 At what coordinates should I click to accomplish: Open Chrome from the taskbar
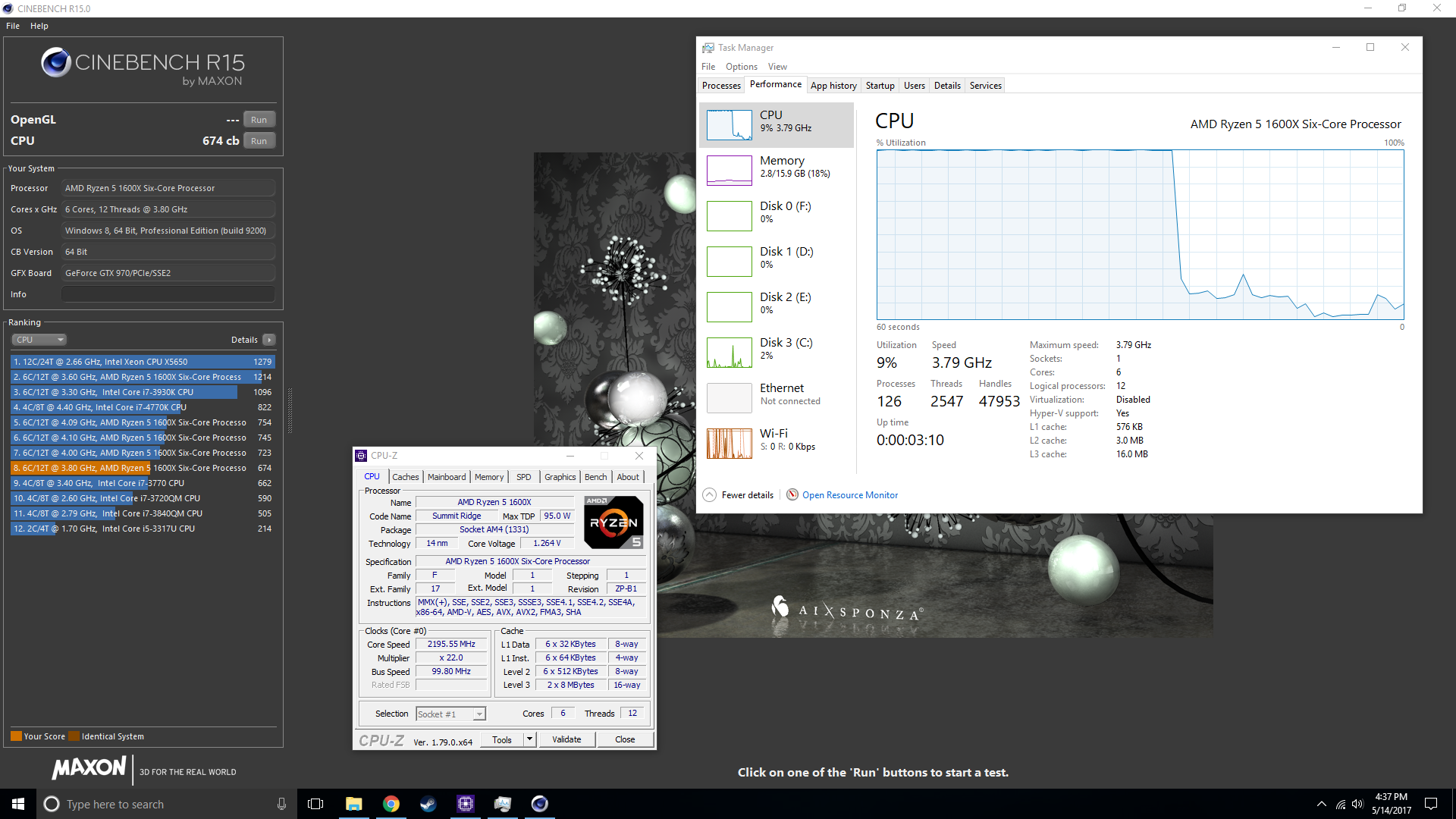click(x=391, y=804)
